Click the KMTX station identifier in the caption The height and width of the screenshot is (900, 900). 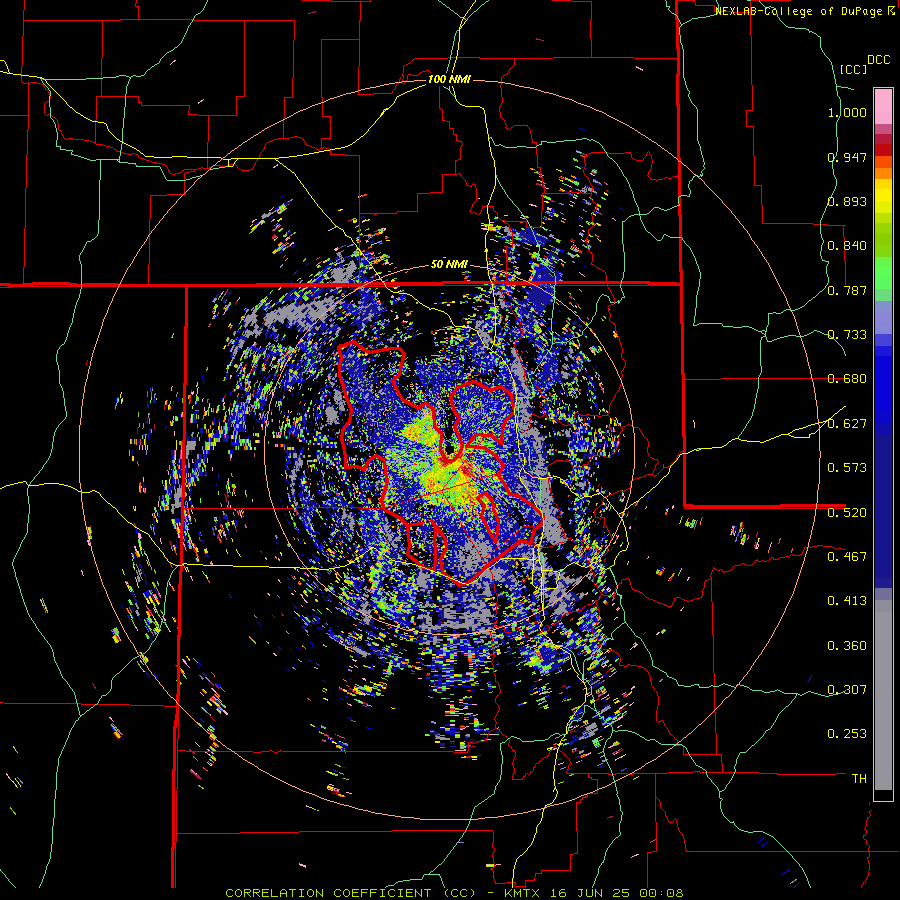524,893
